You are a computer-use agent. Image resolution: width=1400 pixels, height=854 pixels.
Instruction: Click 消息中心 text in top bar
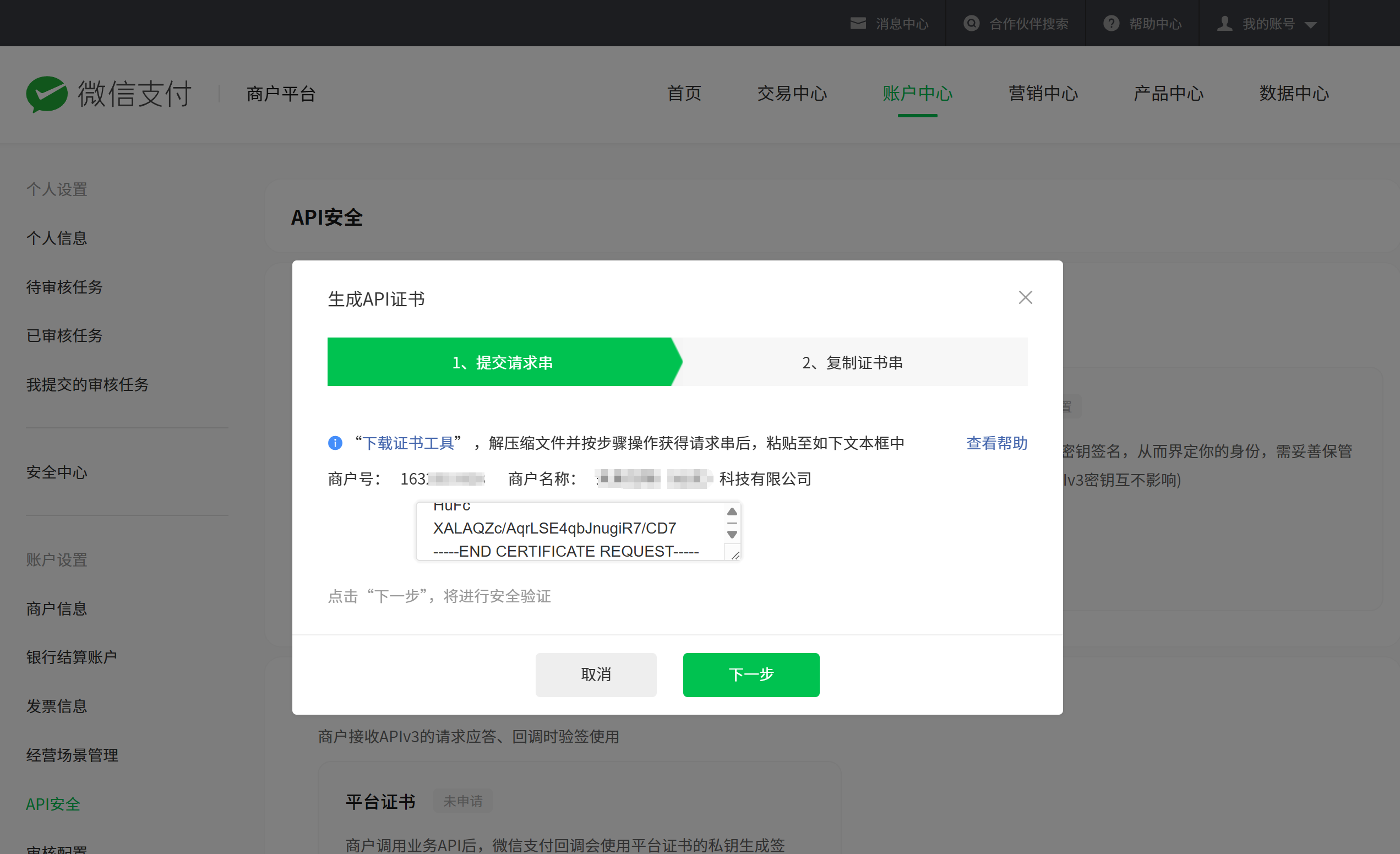coord(902,24)
